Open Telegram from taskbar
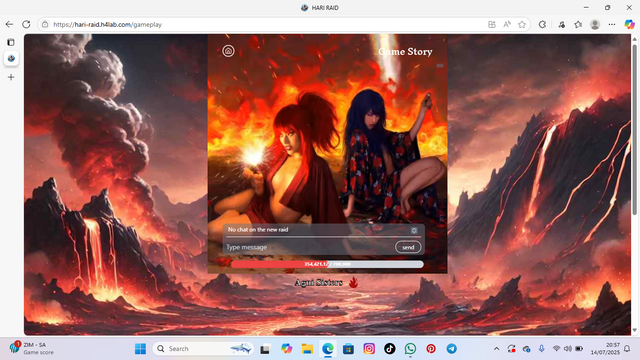640x360 pixels. pyautogui.click(x=451, y=349)
